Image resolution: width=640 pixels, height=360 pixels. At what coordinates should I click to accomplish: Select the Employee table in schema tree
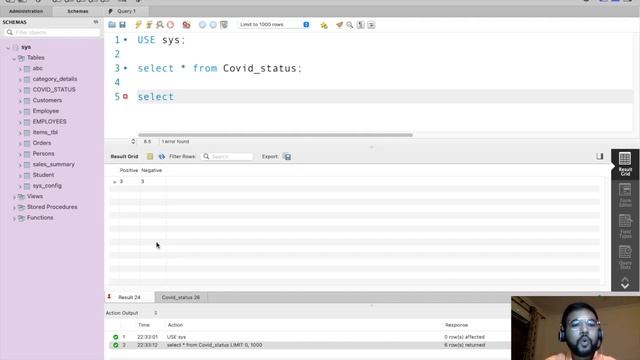click(46, 111)
